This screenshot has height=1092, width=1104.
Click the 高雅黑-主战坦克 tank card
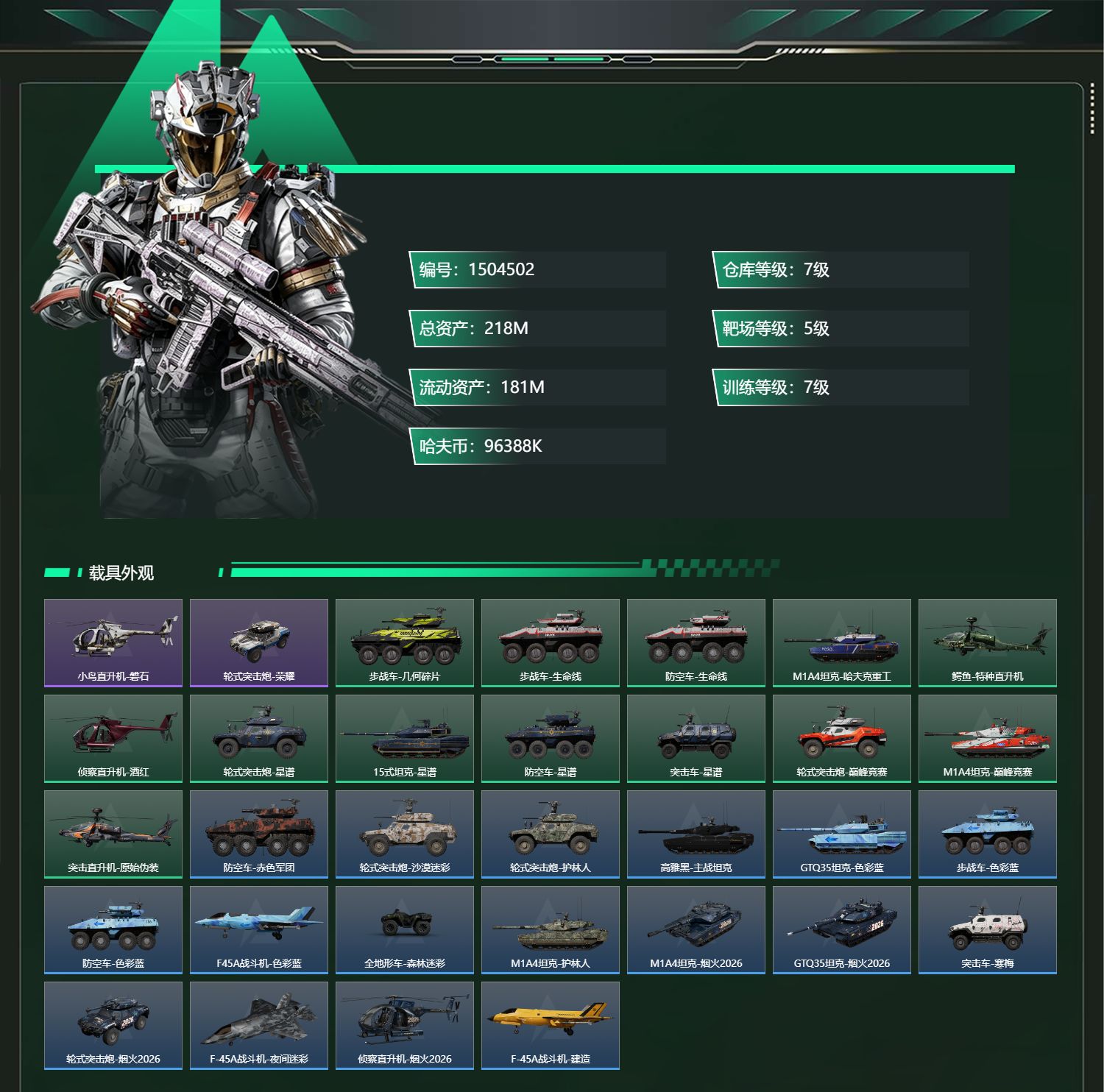click(696, 834)
